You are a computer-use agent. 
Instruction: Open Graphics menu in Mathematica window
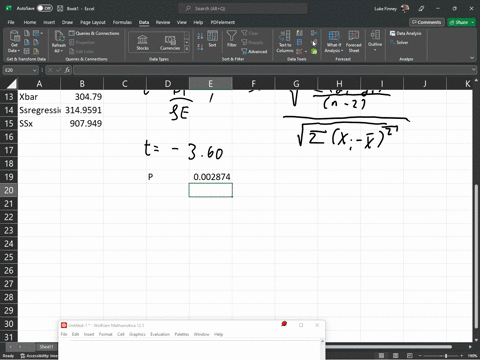(x=137, y=334)
